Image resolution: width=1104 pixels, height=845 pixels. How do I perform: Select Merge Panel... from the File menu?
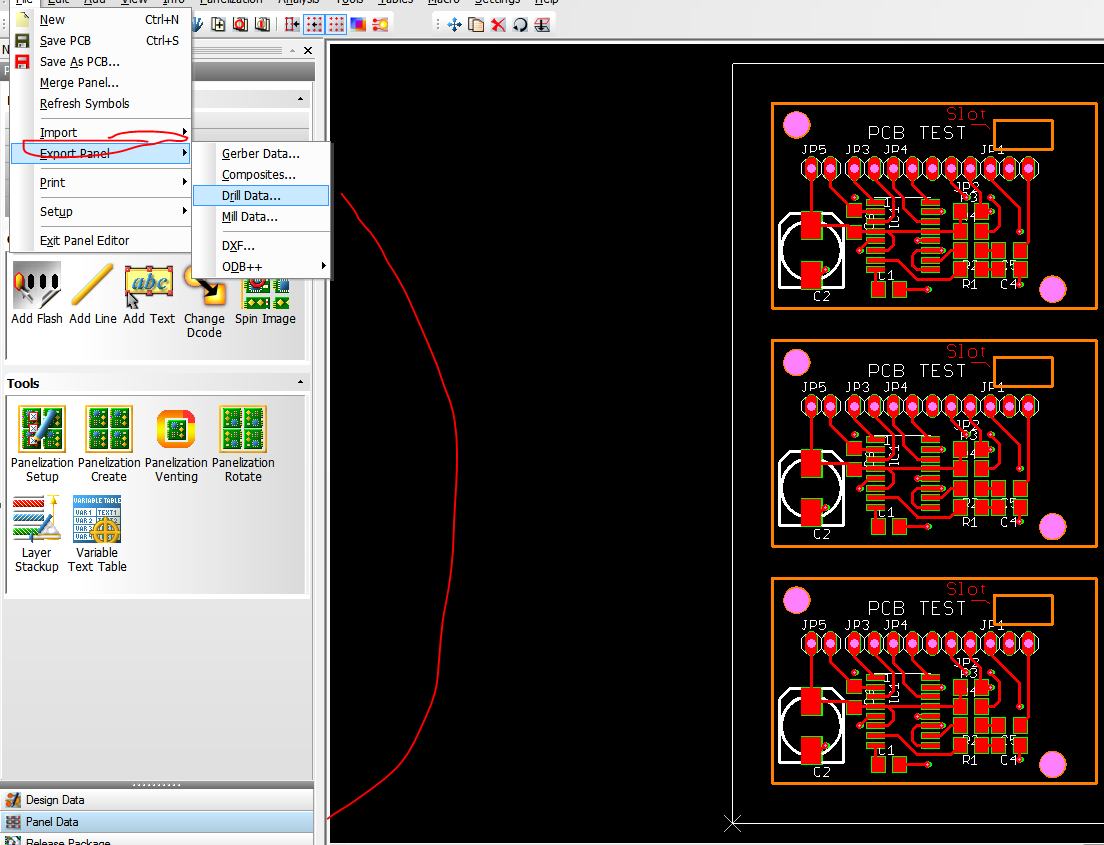pos(101,83)
